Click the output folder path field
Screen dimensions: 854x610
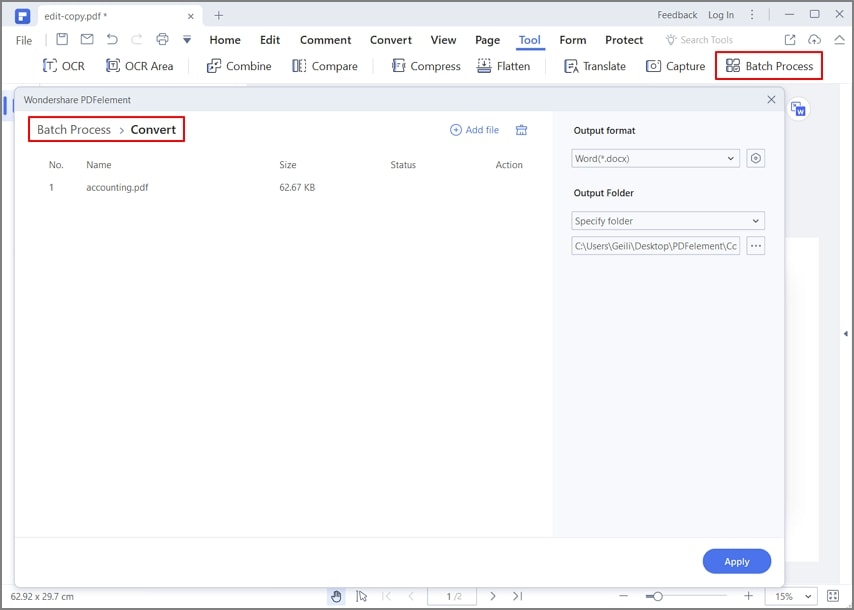click(x=655, y=246)
